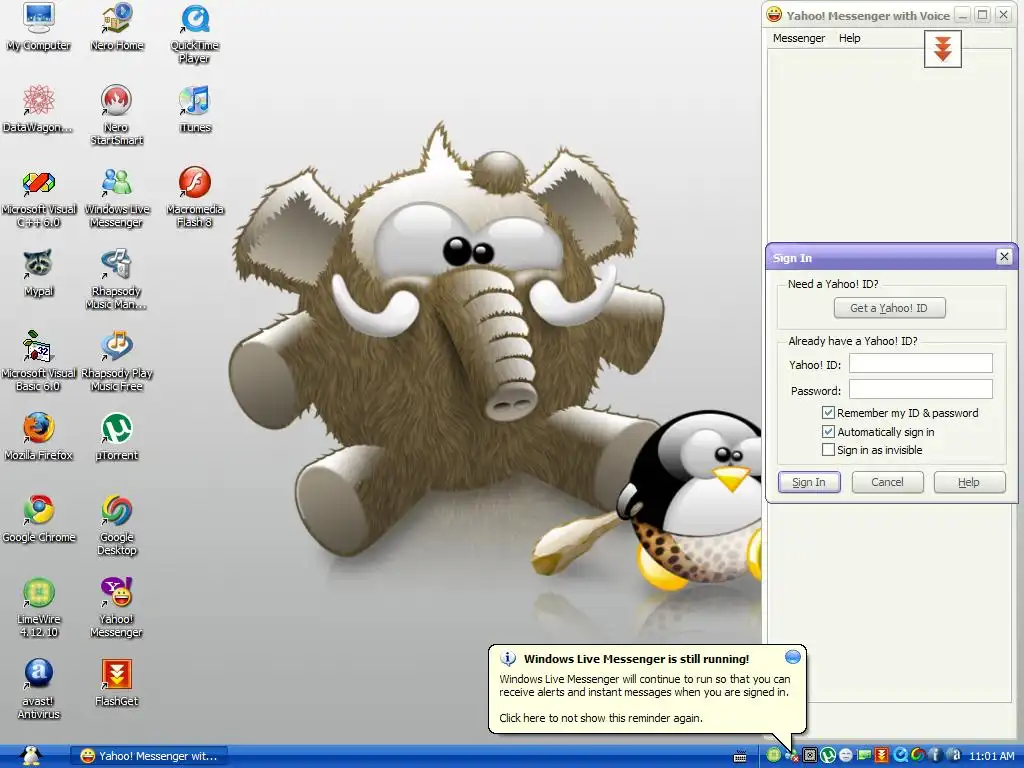Select the Nero StartSmart icon
The width and height of the screenshot is (1024, 768).
pos(116,115)
